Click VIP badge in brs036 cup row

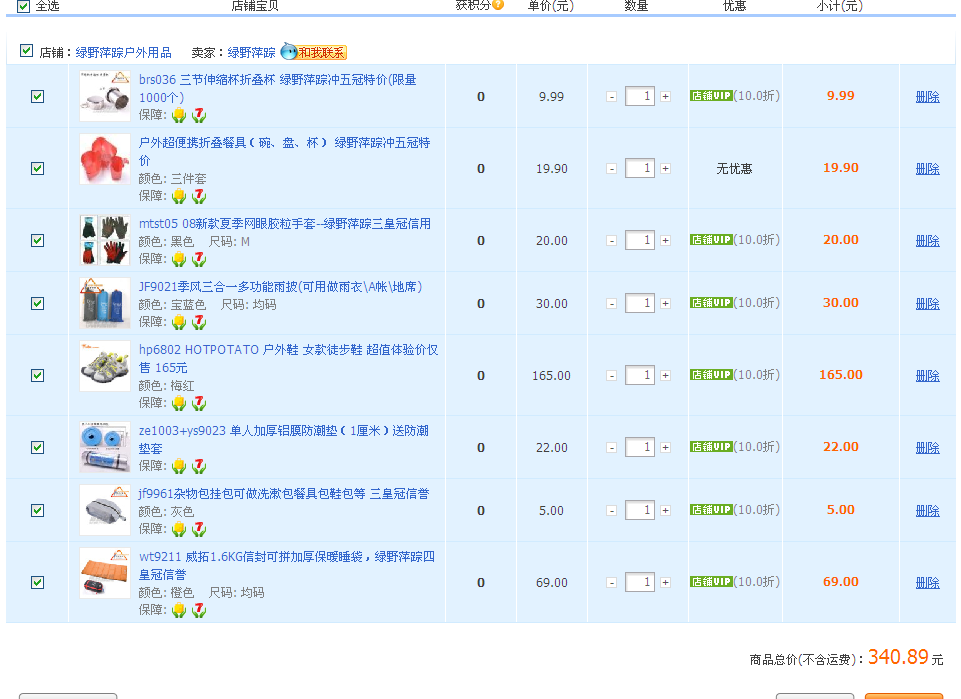click(x=711, y=96)
